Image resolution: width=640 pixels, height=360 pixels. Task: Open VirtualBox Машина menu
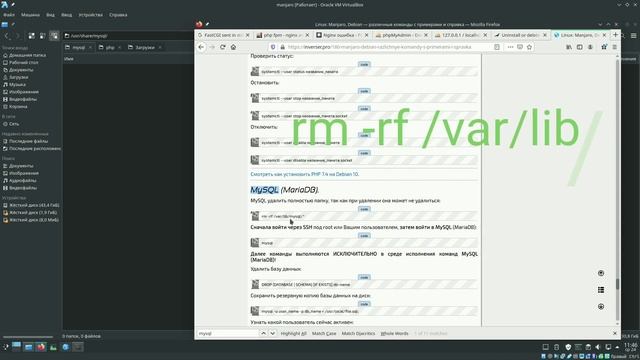(x=30, y=15)
